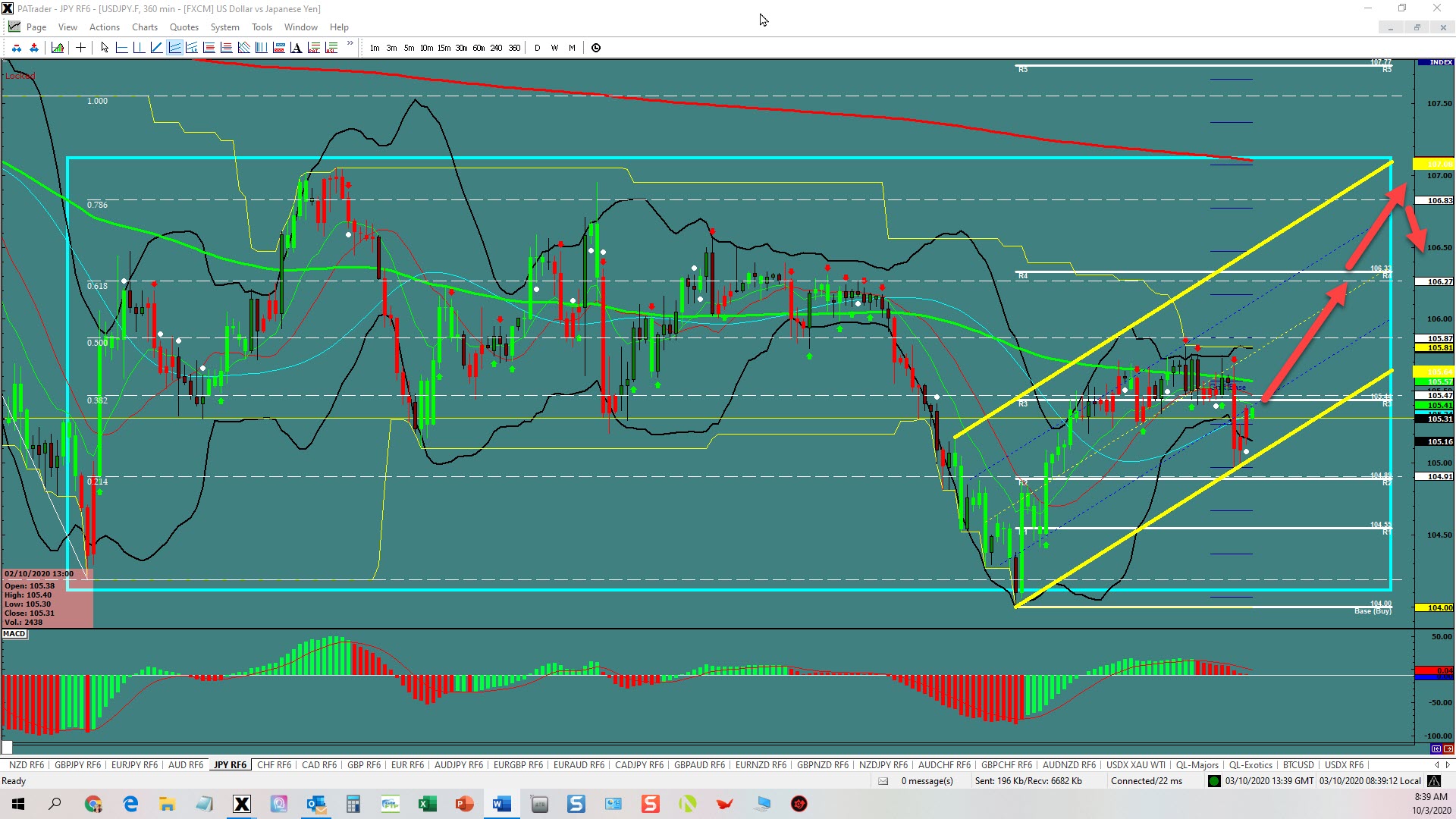Screen dimensions: 1456x819
Task: Switch to the BTCUSD tab
Action: pos(1298,765)
